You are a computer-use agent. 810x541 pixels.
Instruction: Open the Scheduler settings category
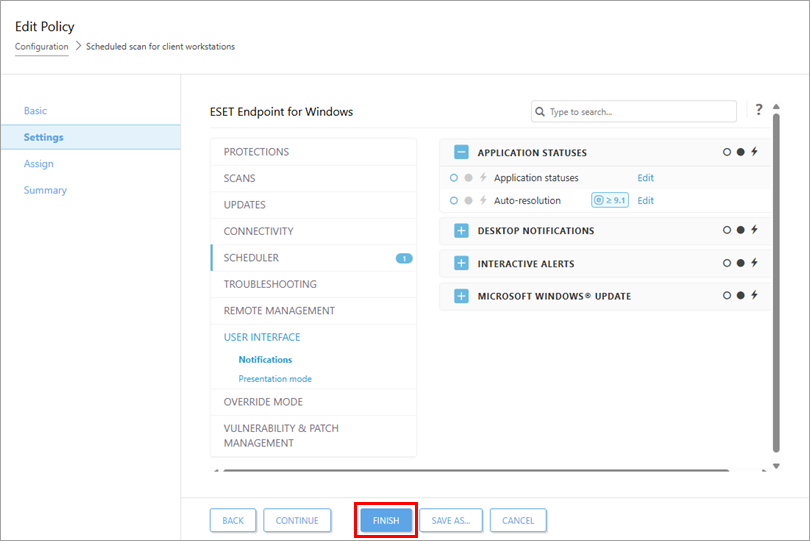pyautogui.click(x=251, y=258)
